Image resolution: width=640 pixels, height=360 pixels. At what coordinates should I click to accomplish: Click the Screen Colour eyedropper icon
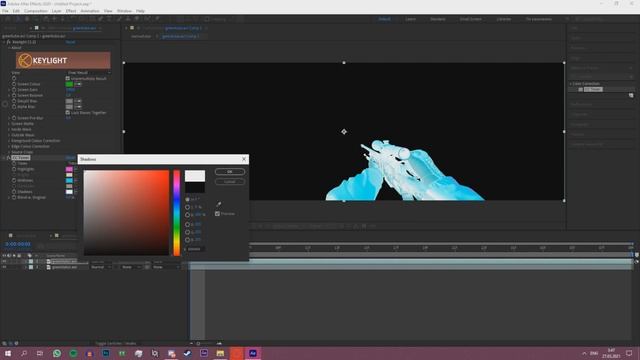(78, 84)
